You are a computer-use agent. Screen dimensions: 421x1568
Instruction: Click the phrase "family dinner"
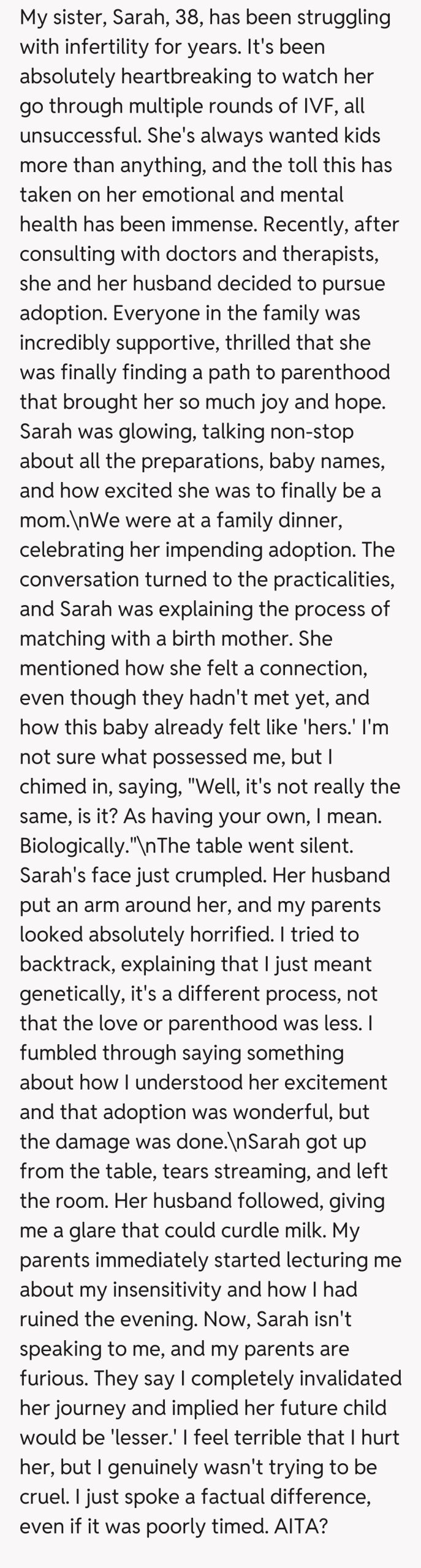(280, 520)
